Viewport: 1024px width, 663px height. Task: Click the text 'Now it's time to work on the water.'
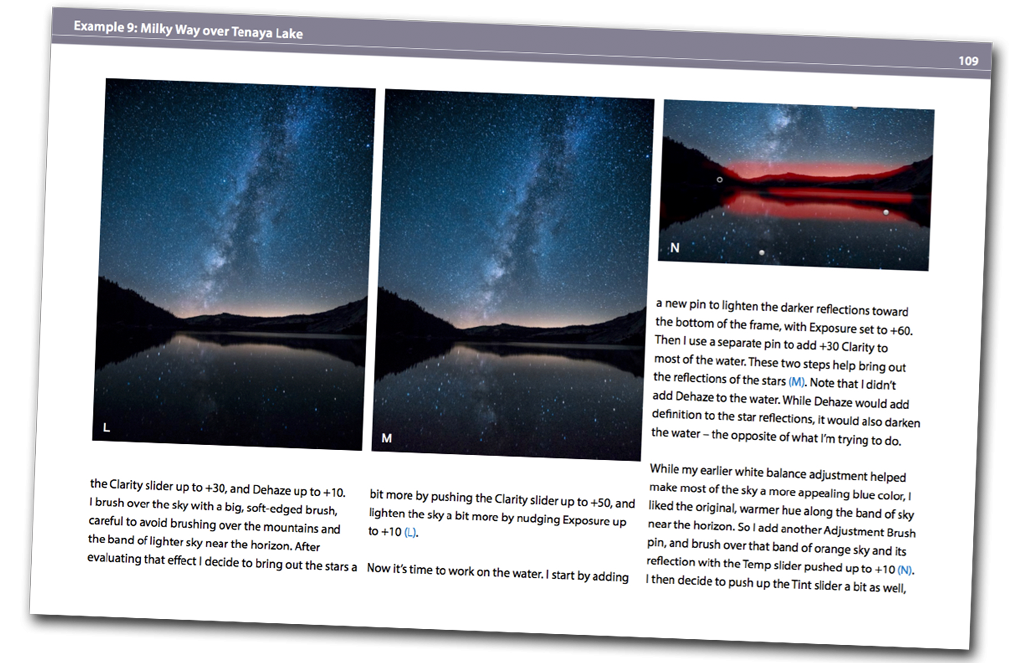click(x=455, y=571)
